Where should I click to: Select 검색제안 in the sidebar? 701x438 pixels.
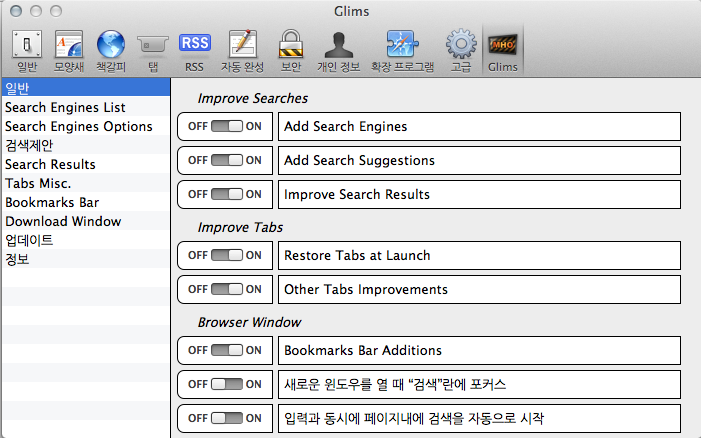pyautogui.click(x=86, y=145)
